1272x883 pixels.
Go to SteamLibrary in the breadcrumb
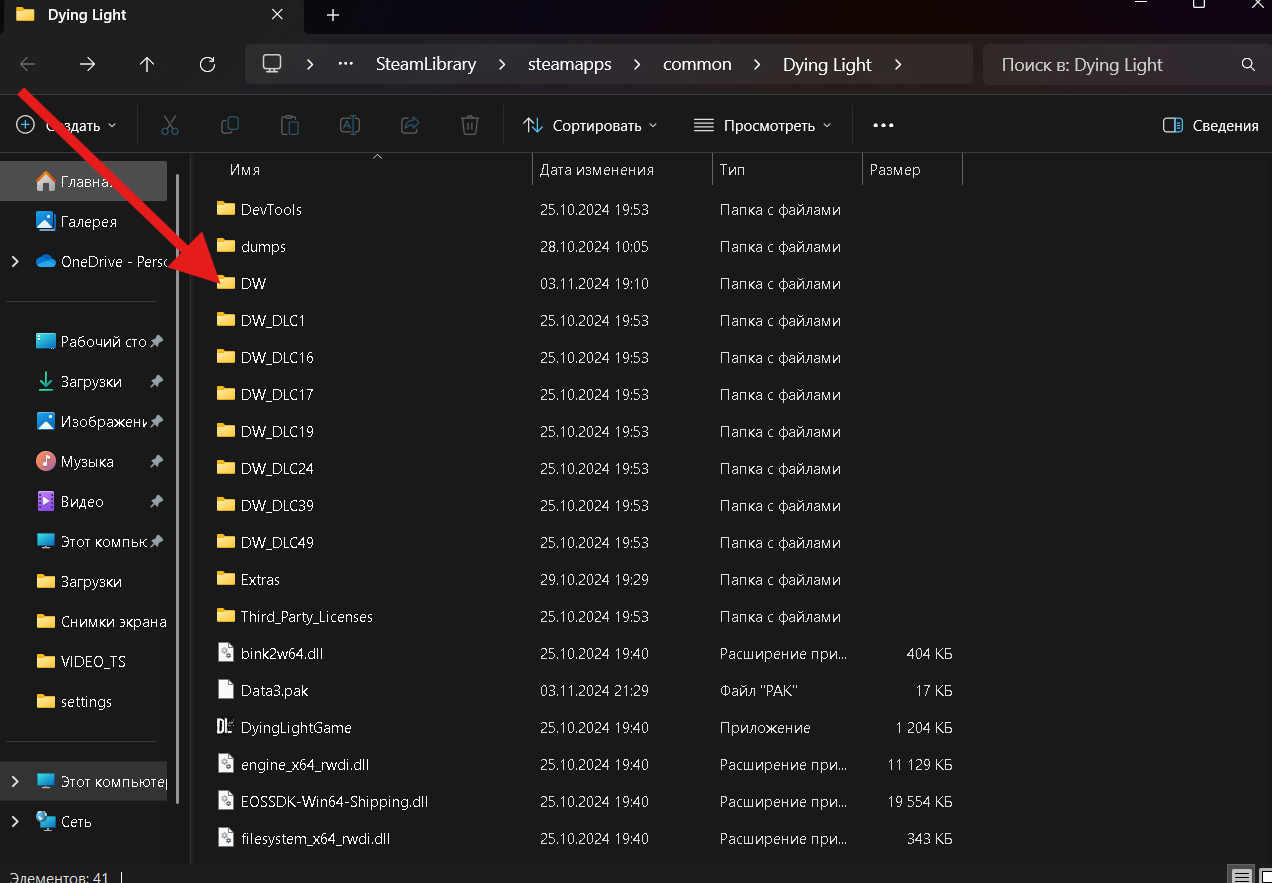coord(426,64)
